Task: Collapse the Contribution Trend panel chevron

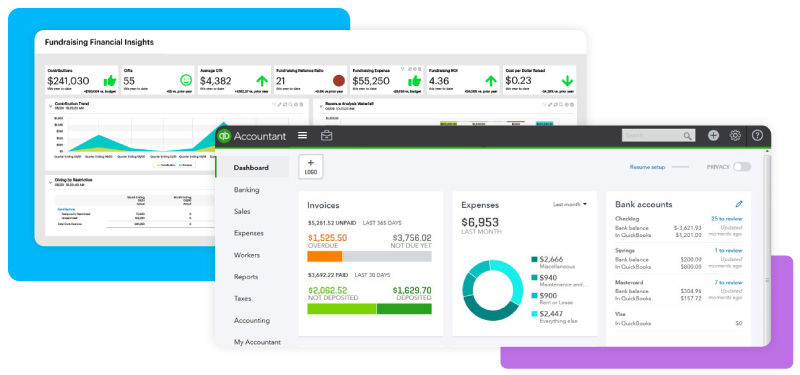Action: pyautogui.click(x=51, y=106)
